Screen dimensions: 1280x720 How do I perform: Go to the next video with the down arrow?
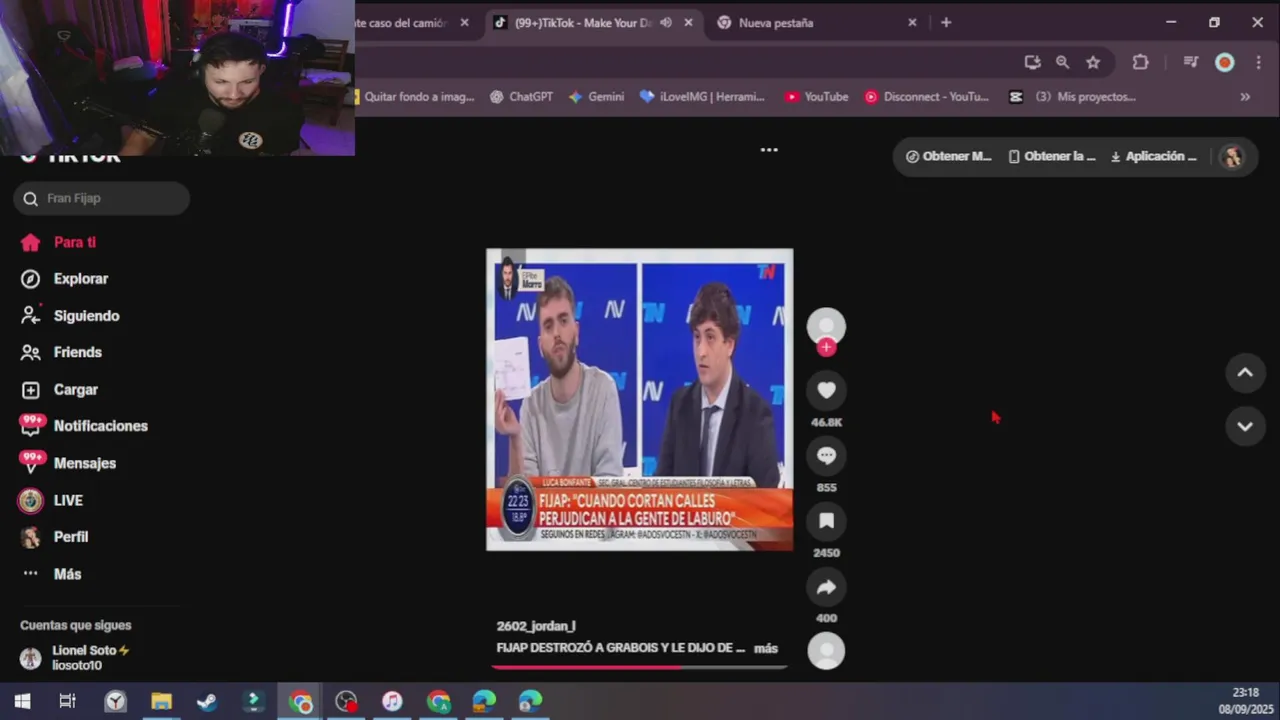1245,426
